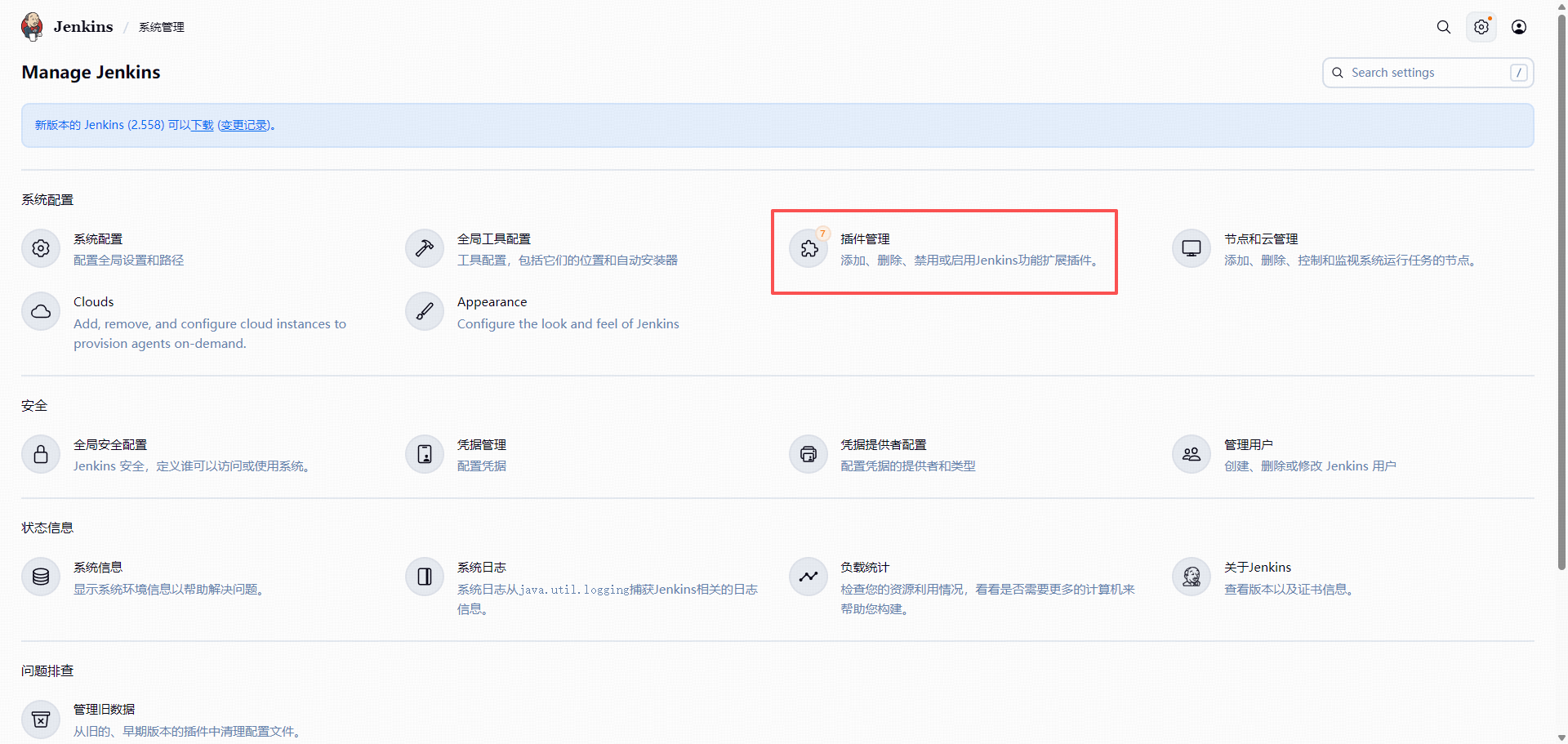1568x744 pixels.
Task: Click text '创建、删除或修改 Jenkins 用户'
Action: [x=1310, y=466]
